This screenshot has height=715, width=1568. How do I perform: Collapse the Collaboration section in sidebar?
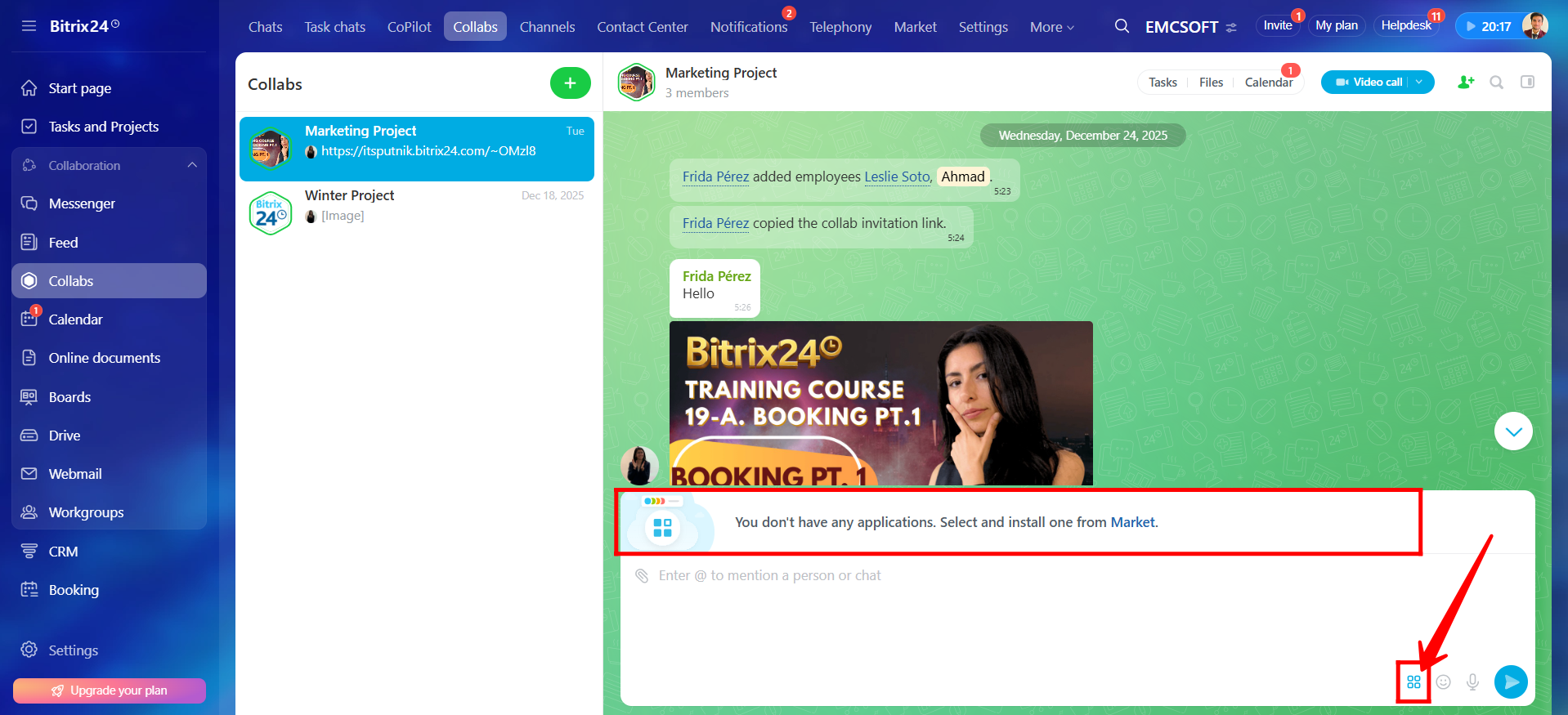point(192,165)
